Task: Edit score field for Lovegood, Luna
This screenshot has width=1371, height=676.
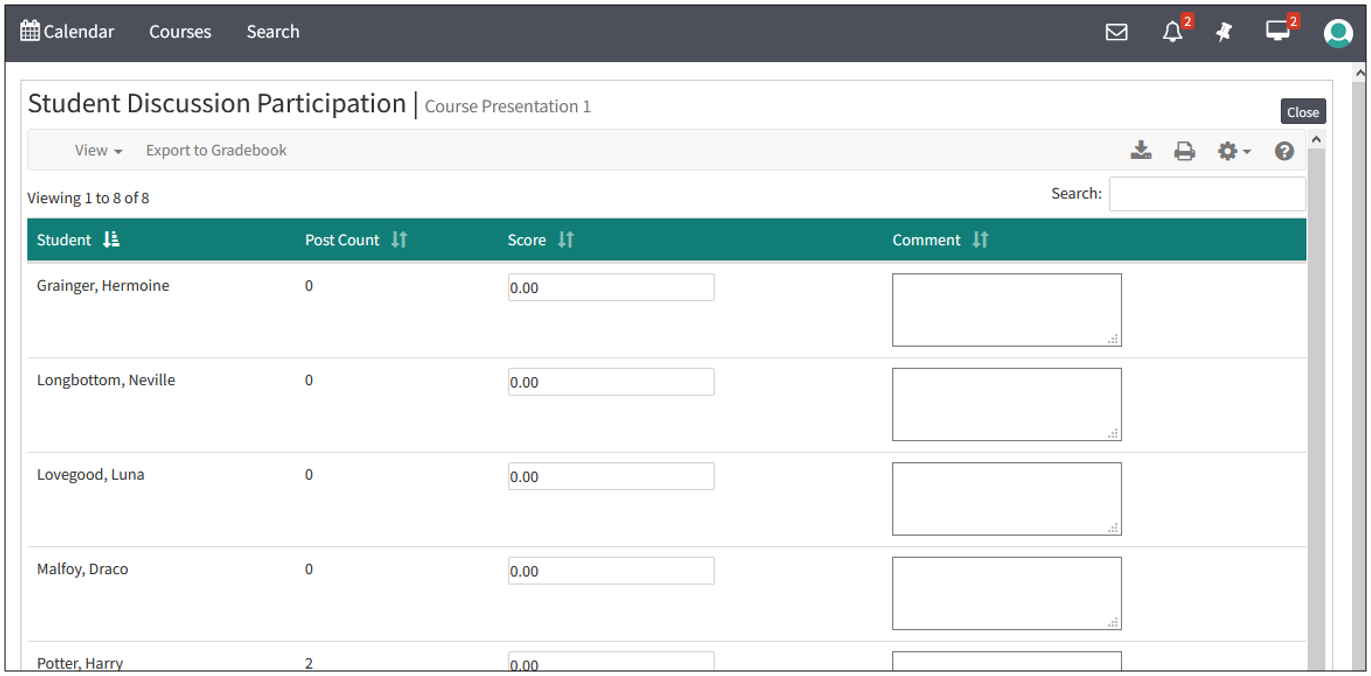Action: (x=611, y=476)
